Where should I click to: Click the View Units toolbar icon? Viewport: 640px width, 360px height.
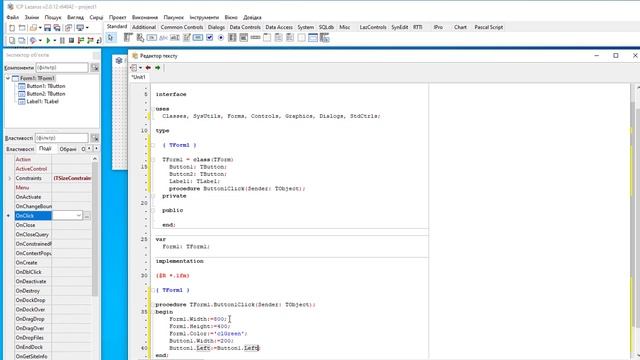pyautogui.click(x=12, y=40)
